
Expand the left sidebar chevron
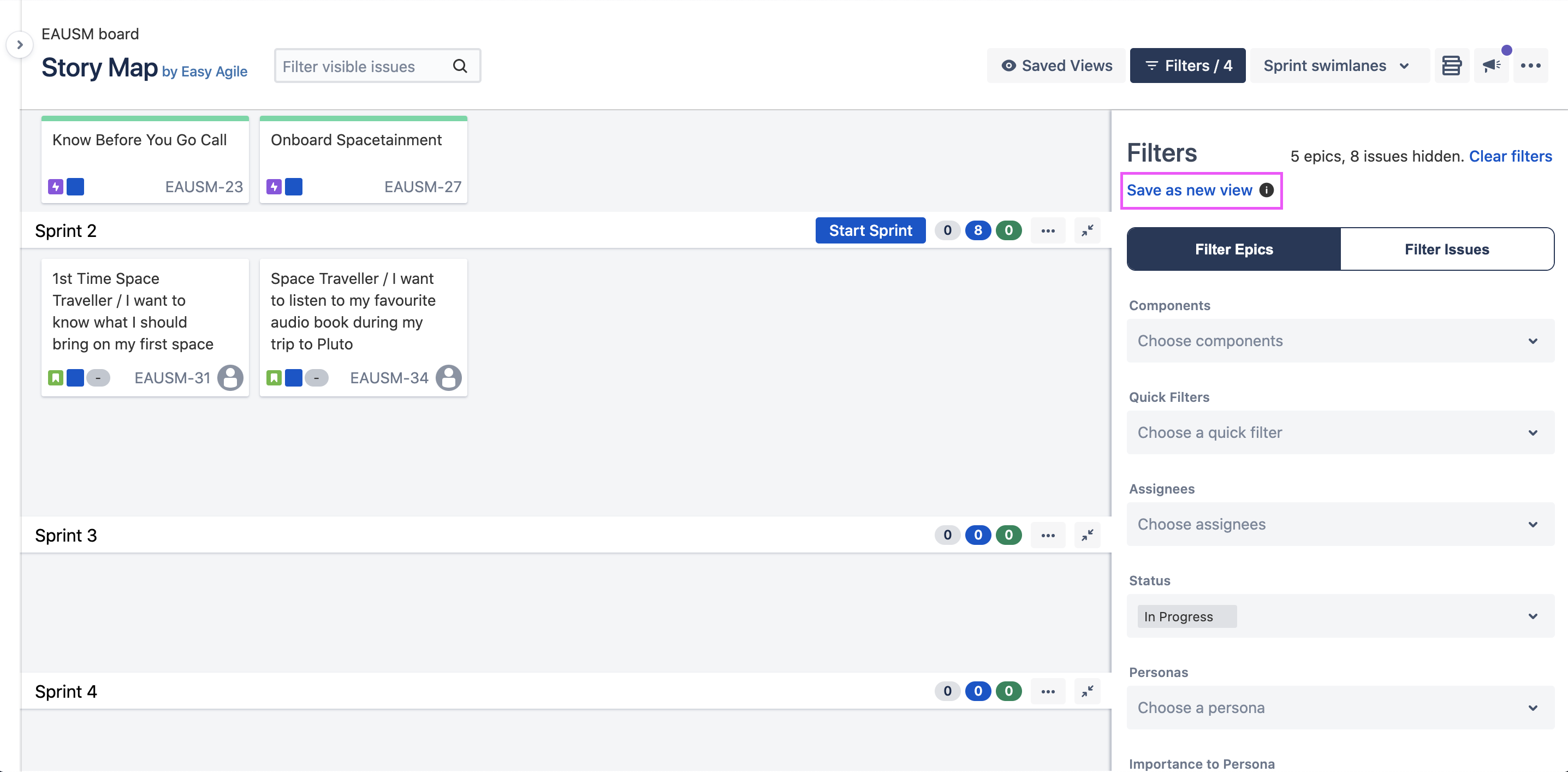(x=20, y=45)
